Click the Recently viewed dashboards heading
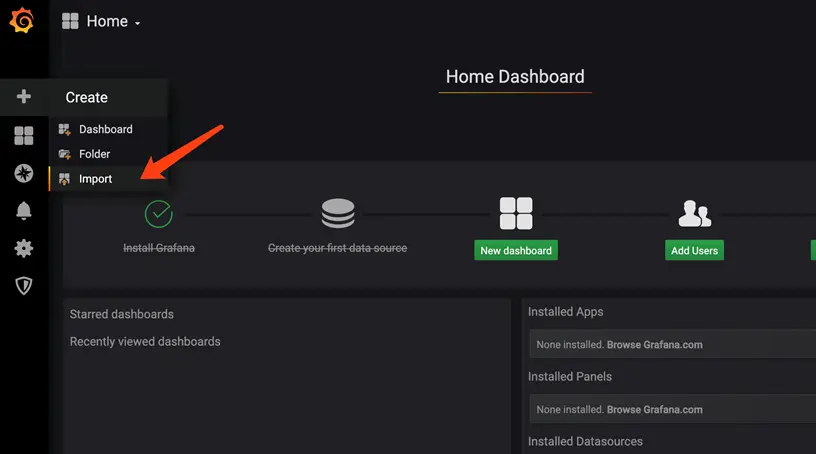Viewport: 816px width, 454px height. click(145, 342)
